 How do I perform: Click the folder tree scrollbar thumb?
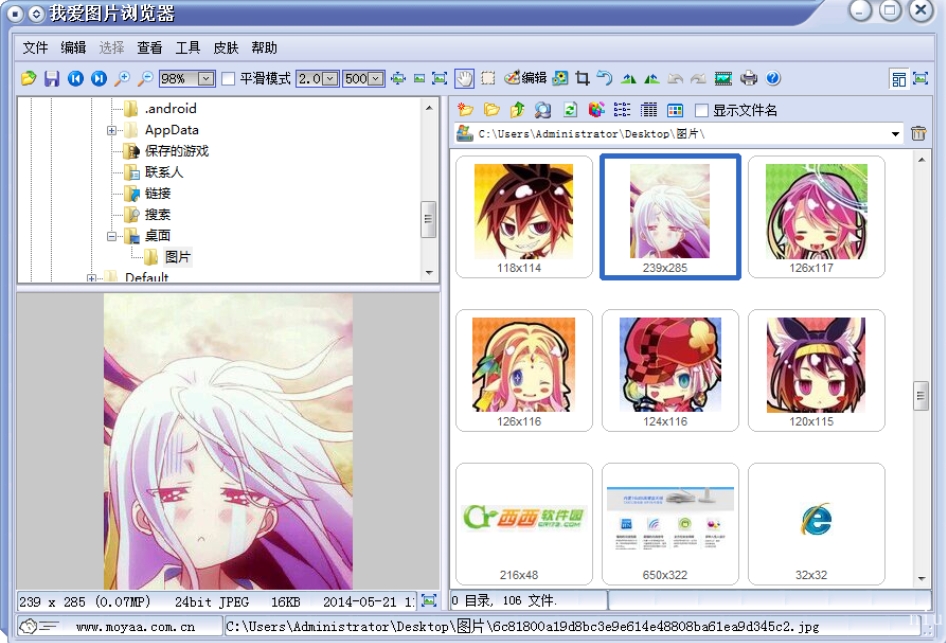tap(428, 219)
